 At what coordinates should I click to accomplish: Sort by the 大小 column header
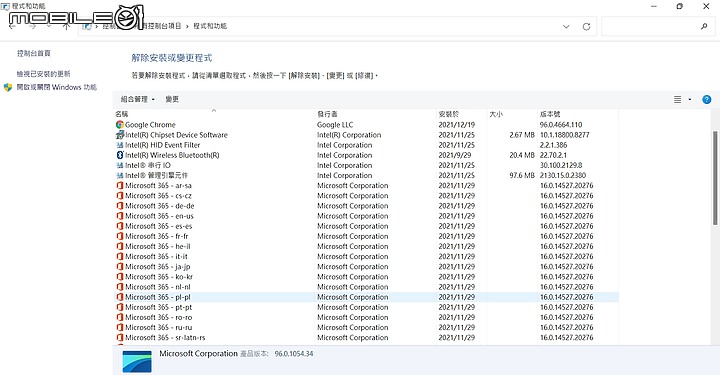pos(496,114)
